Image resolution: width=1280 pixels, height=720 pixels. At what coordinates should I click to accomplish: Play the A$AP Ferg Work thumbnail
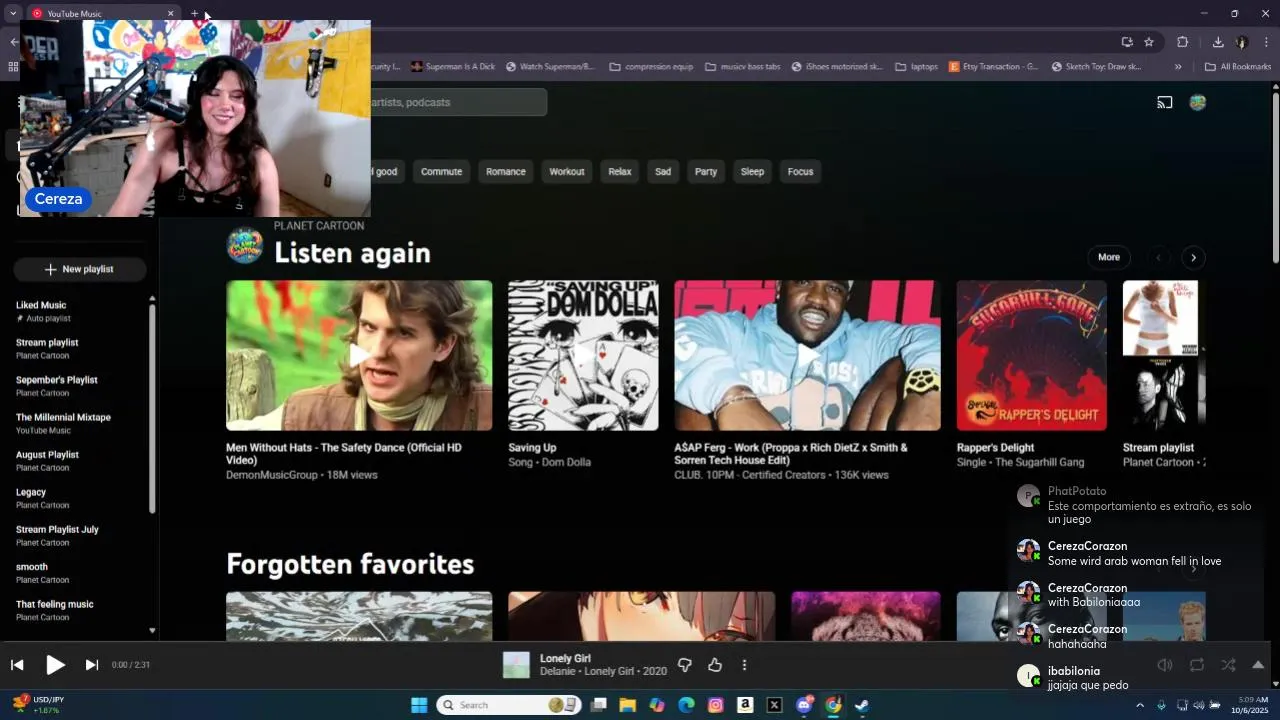(807, 355)
